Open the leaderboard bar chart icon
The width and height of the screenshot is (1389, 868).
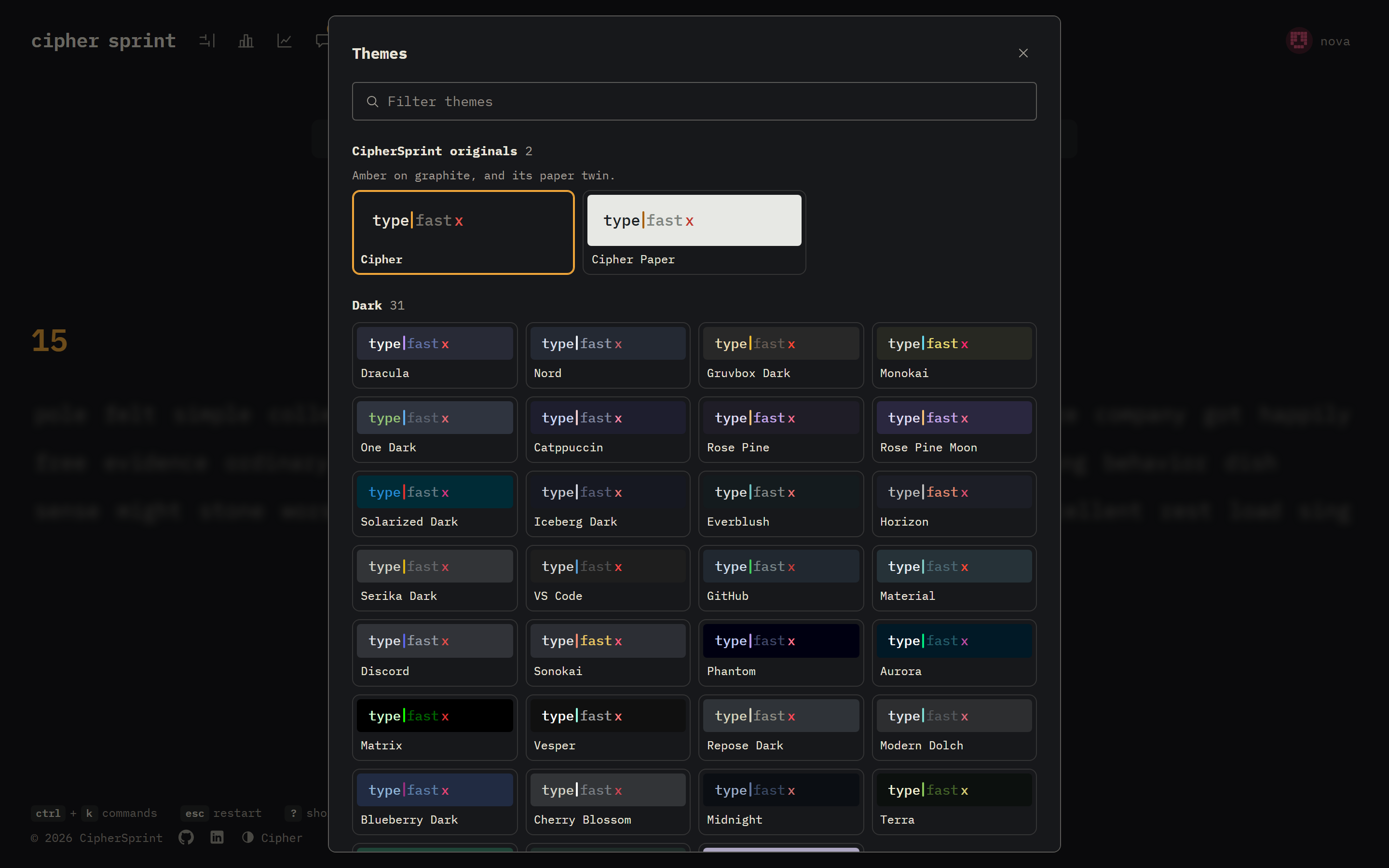245,41
